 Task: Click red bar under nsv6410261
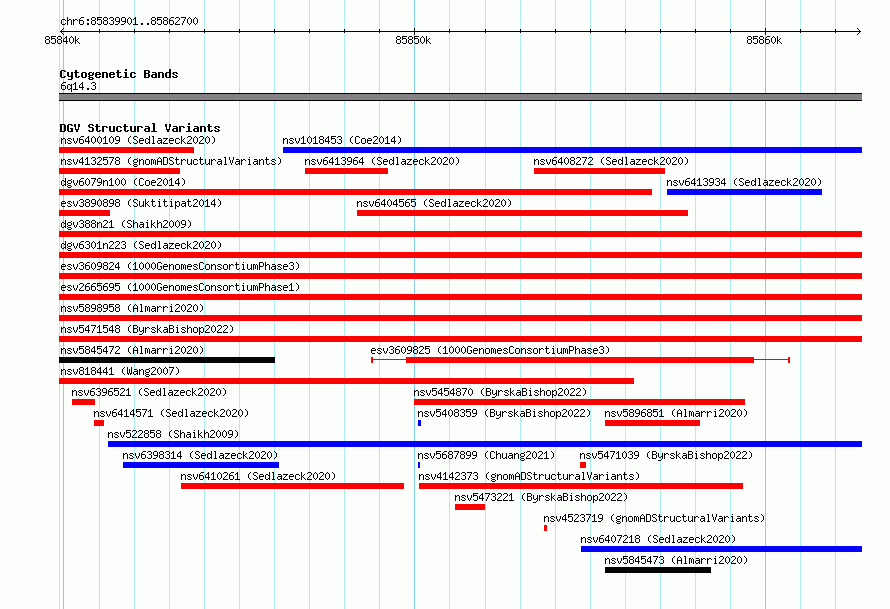point(292,486)
